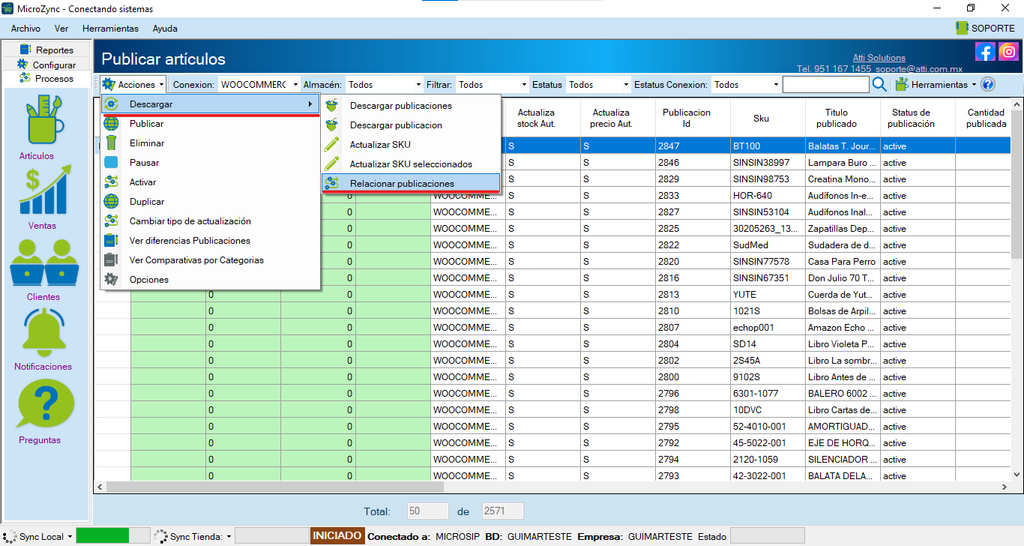Click the search text field
1024x546 pixels.
pyautogui.click(x=825, y=84)
